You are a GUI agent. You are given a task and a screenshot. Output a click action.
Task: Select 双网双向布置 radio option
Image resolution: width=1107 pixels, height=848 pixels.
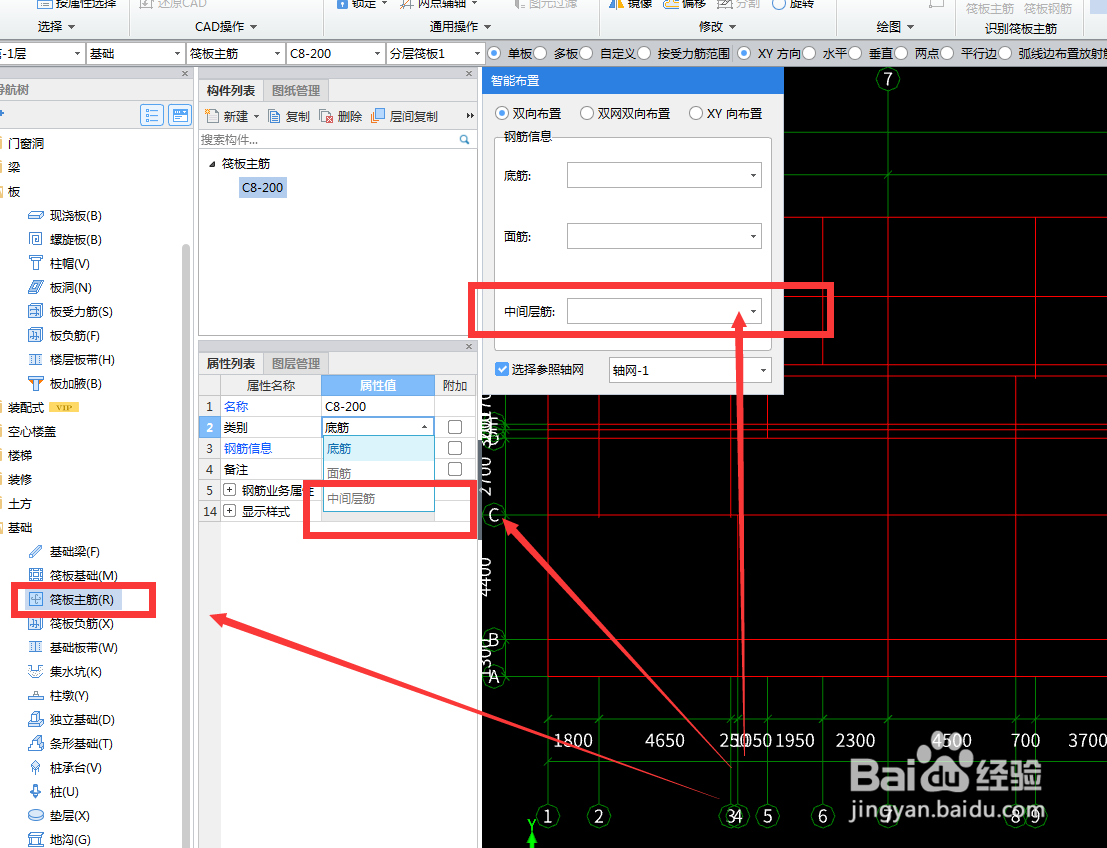(587, 114)
